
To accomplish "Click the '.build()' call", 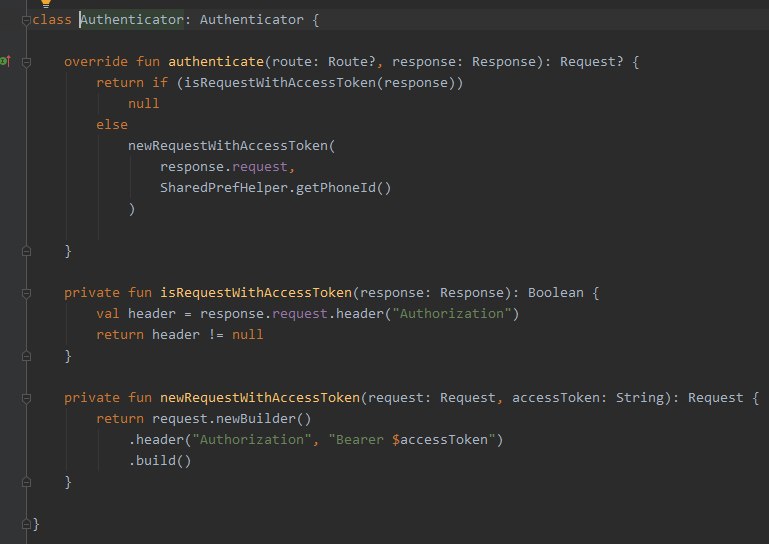I will pyautogui.click(x=160, y=461).
